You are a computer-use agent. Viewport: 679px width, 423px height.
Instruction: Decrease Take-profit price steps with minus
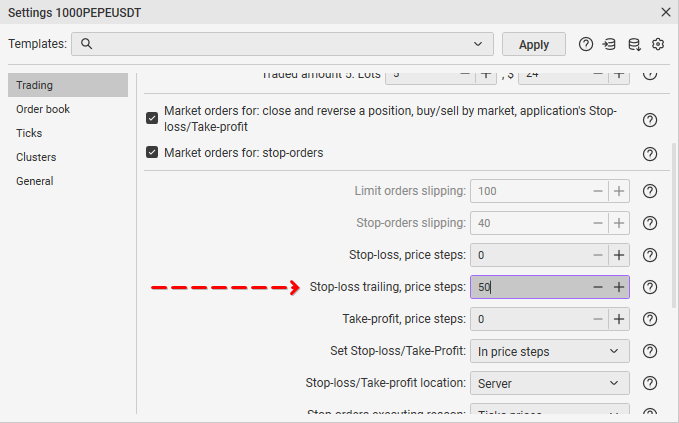[x=598, y=319]
